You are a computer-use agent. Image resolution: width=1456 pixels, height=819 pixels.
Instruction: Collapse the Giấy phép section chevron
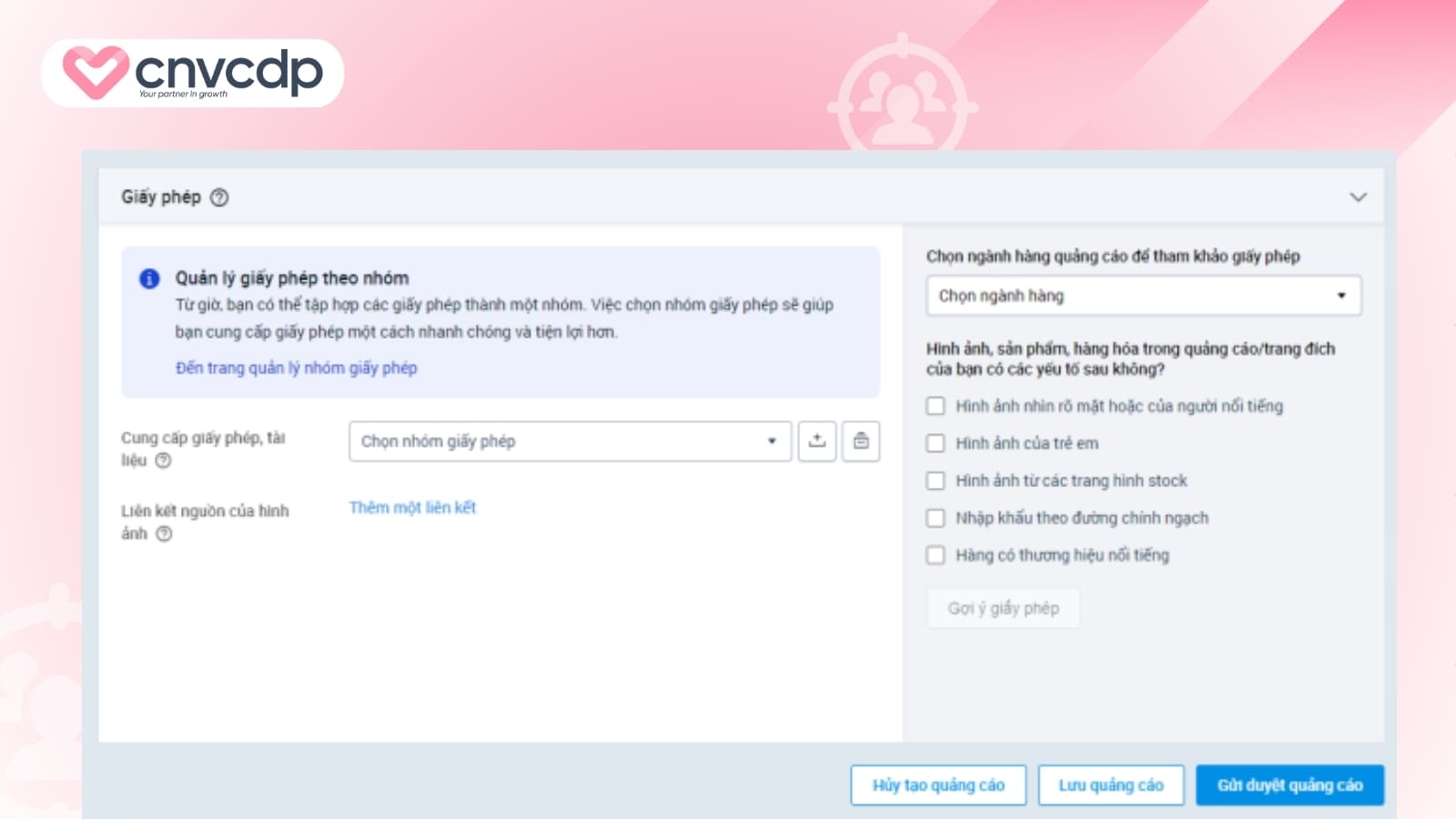coord(1358,197)
